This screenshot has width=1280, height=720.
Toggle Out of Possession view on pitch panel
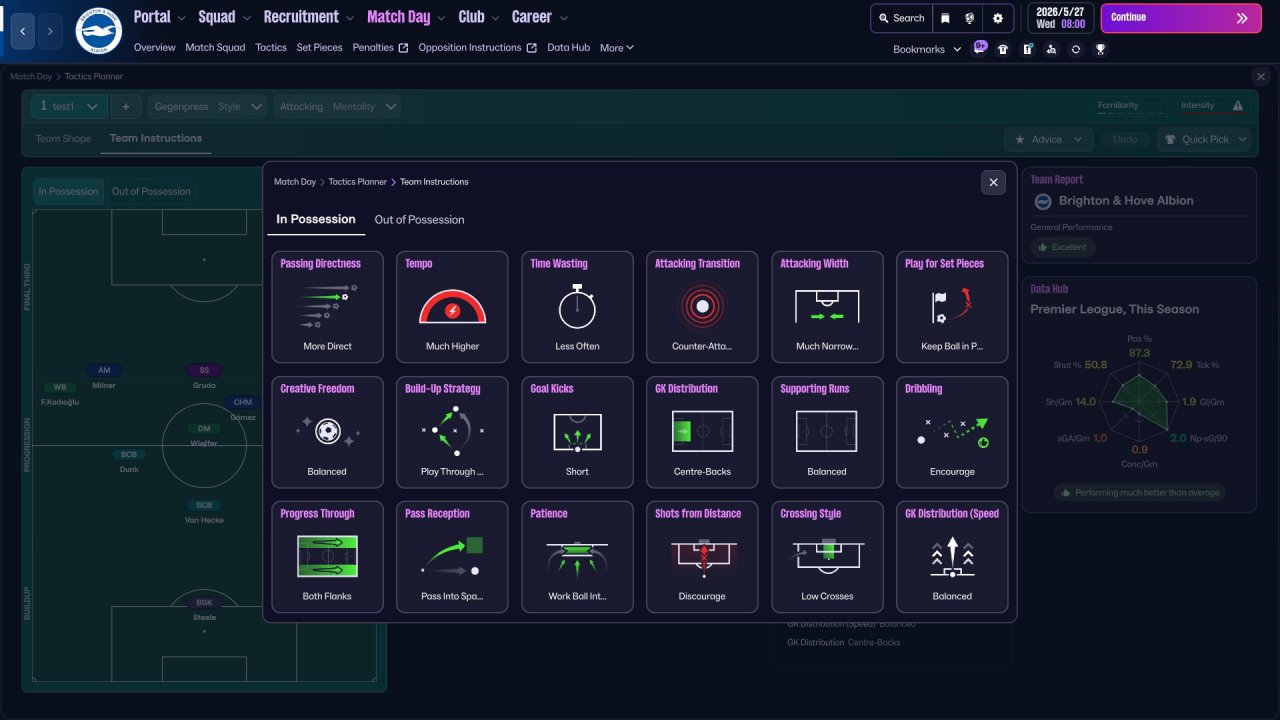pos(151,191)
